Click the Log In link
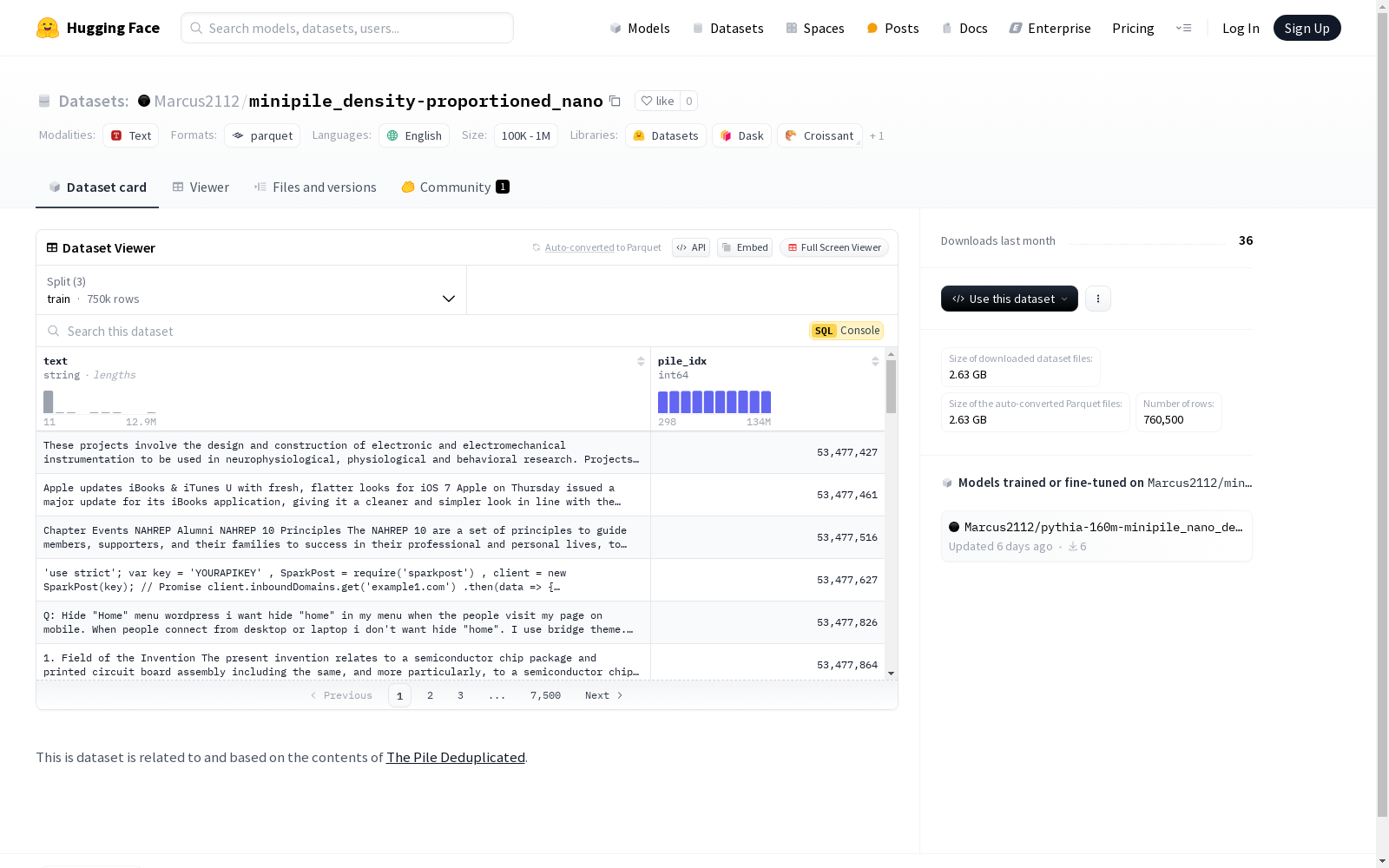This screenshot has width=1389, height=868. coord(1241,28)
